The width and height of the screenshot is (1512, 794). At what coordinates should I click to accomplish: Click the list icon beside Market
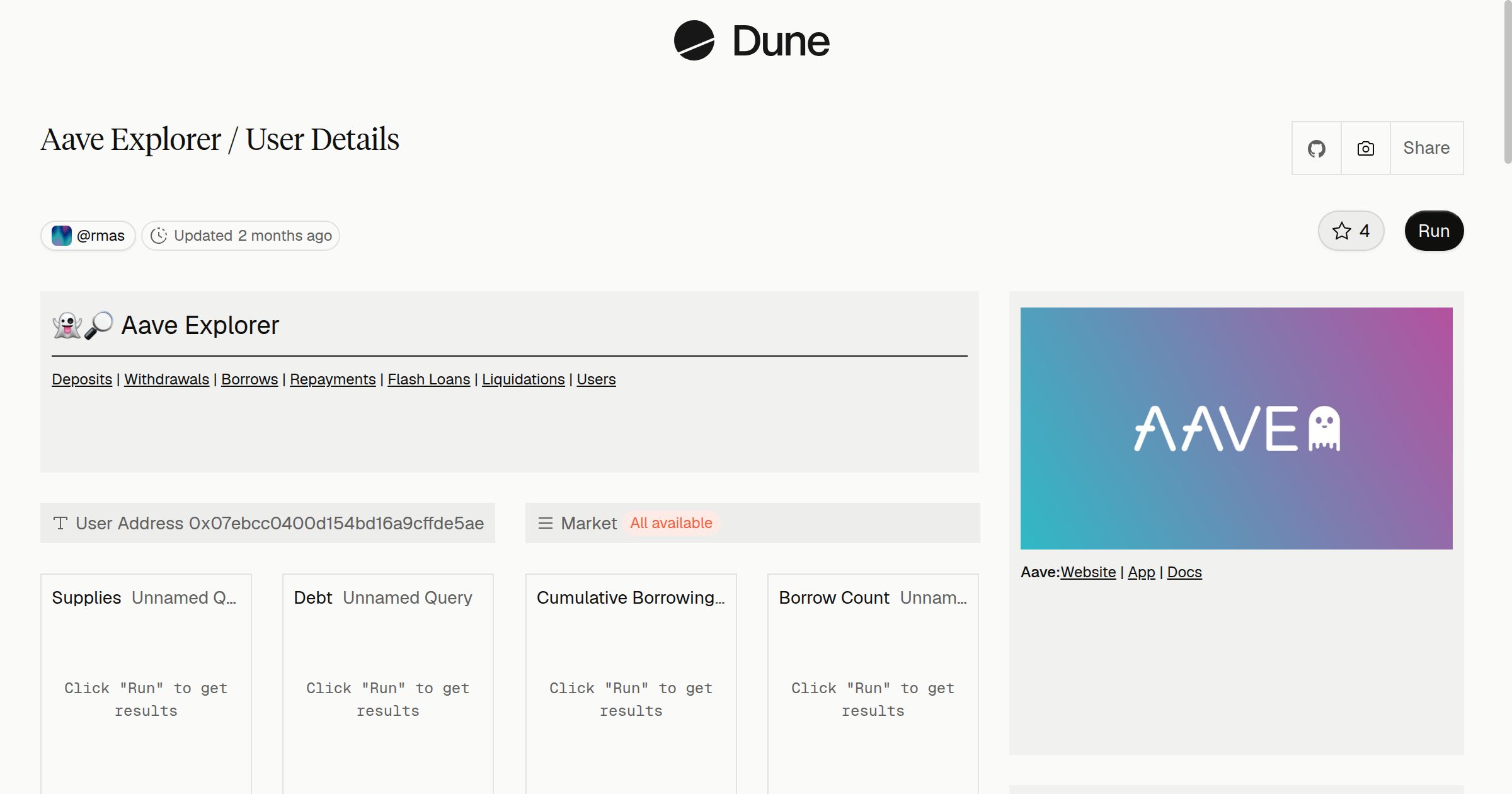tap(546, 523)
